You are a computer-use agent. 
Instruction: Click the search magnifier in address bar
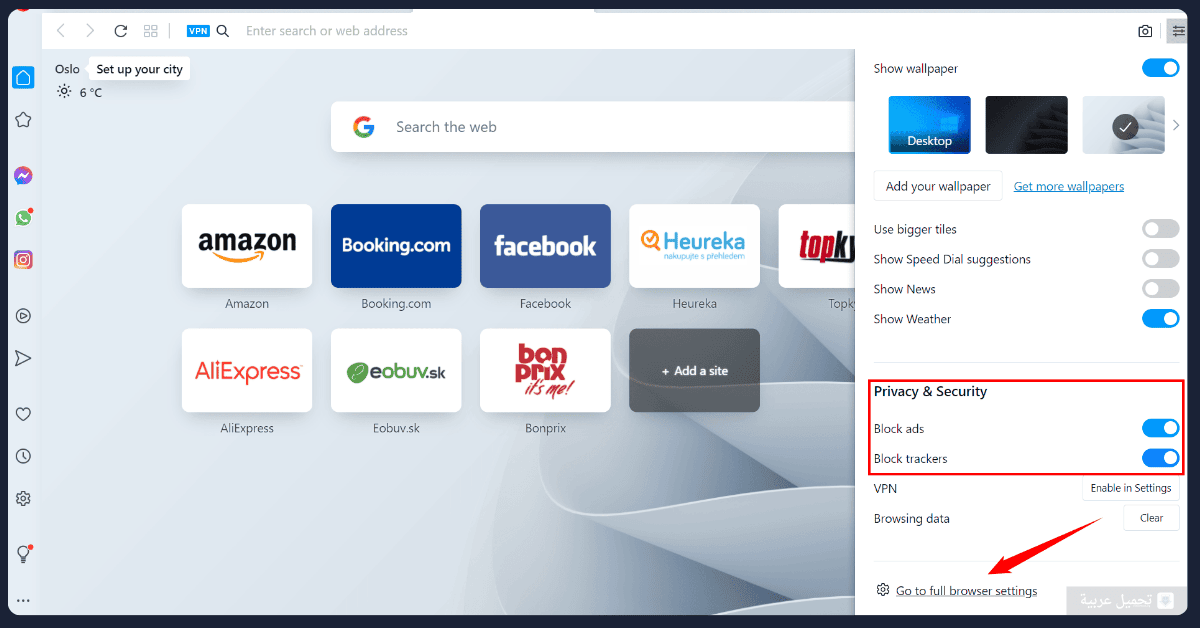[x=223, y=31]
